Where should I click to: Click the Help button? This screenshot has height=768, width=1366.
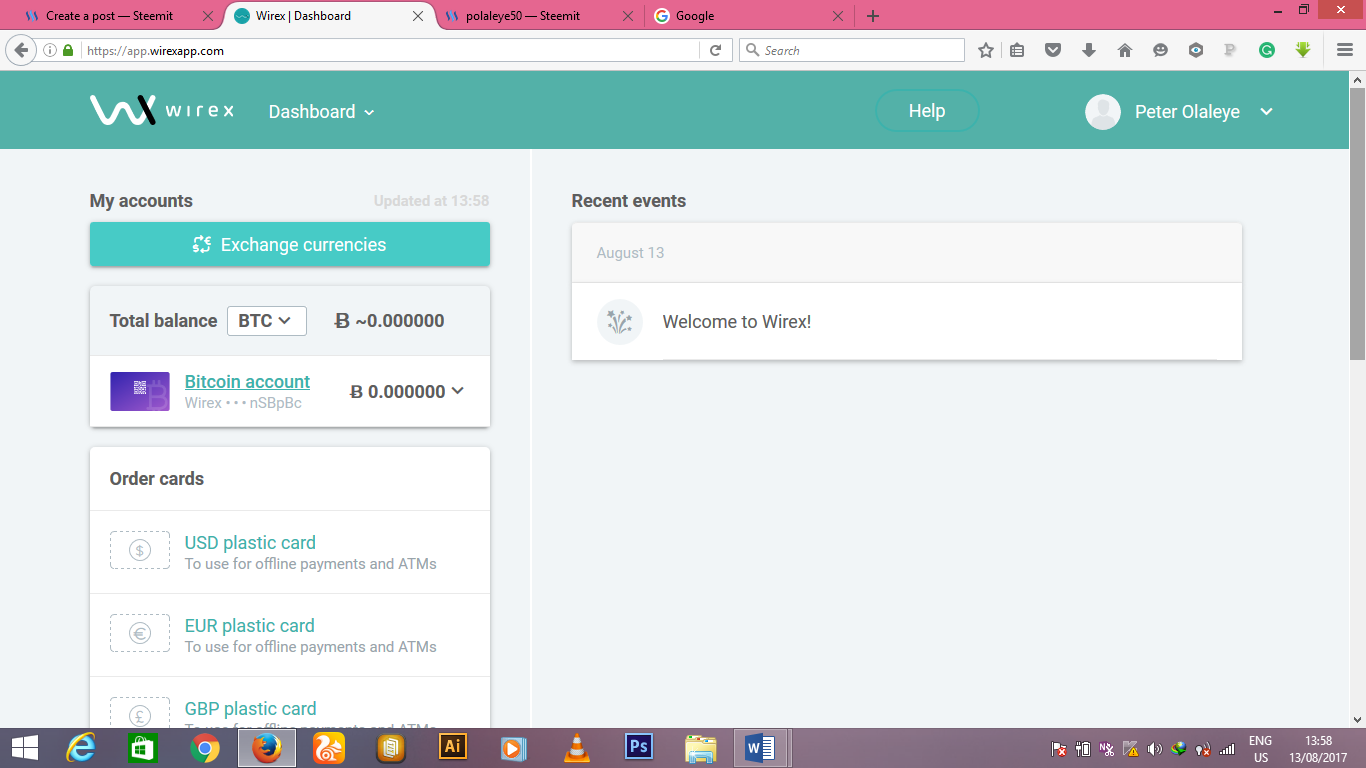pyautogui.click(x=926, y=110)
